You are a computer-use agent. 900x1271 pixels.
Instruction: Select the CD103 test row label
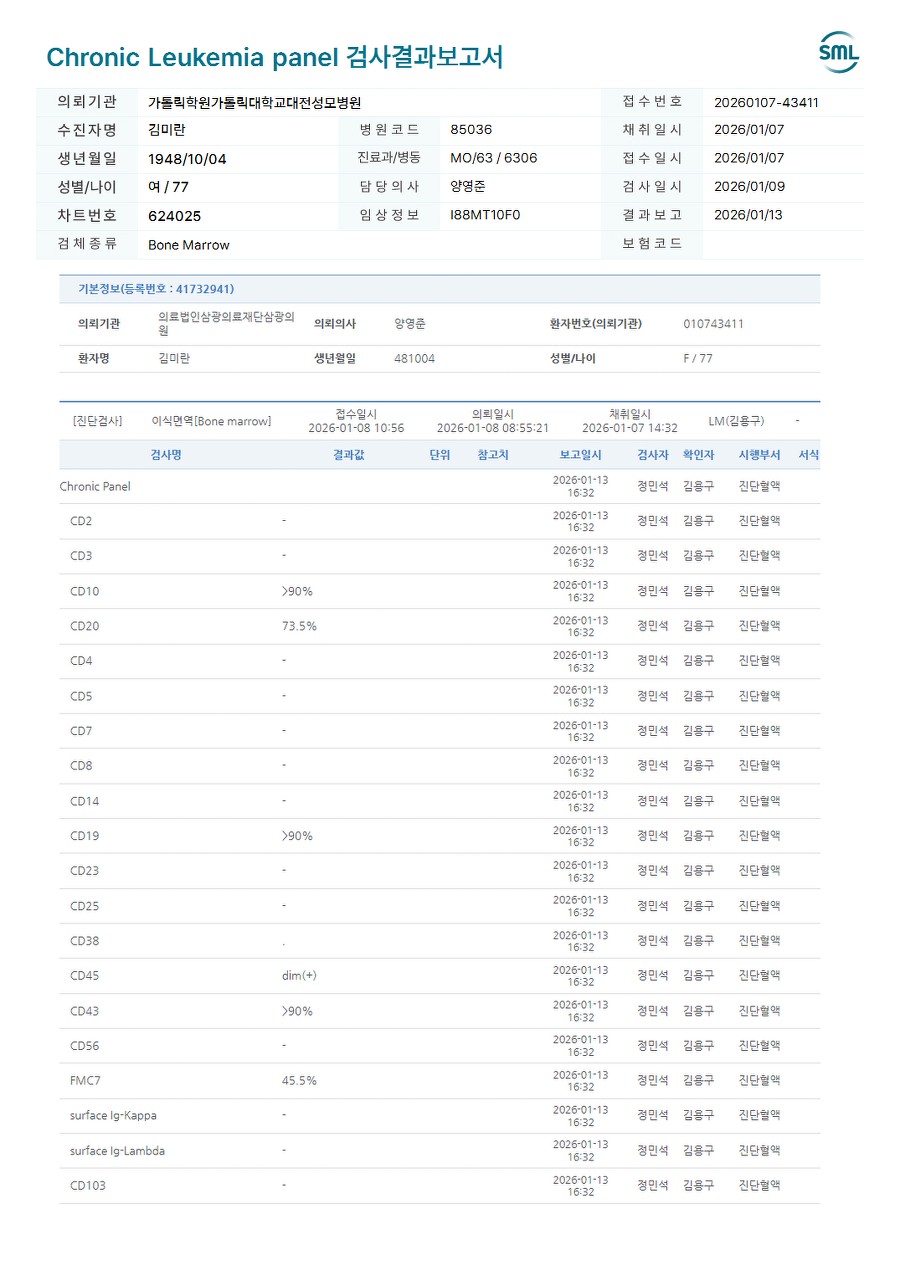[88, 1186]
